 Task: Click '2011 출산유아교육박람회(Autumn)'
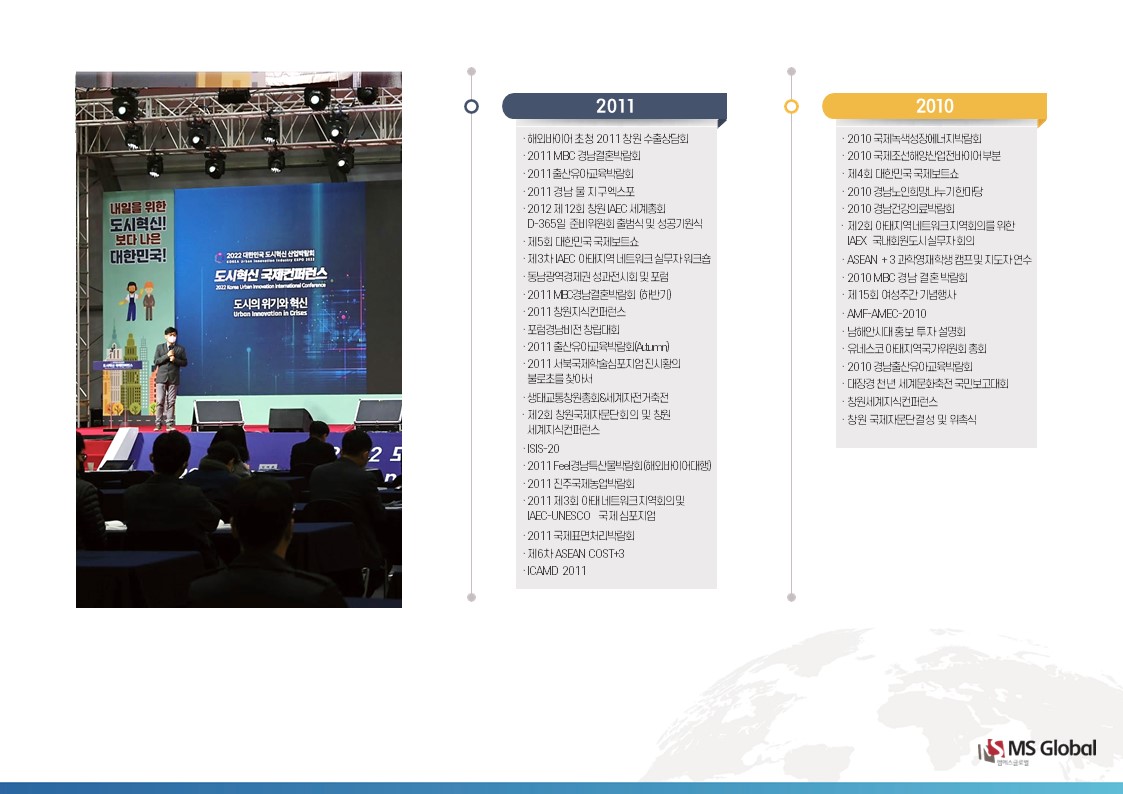(x=598, y=347)
